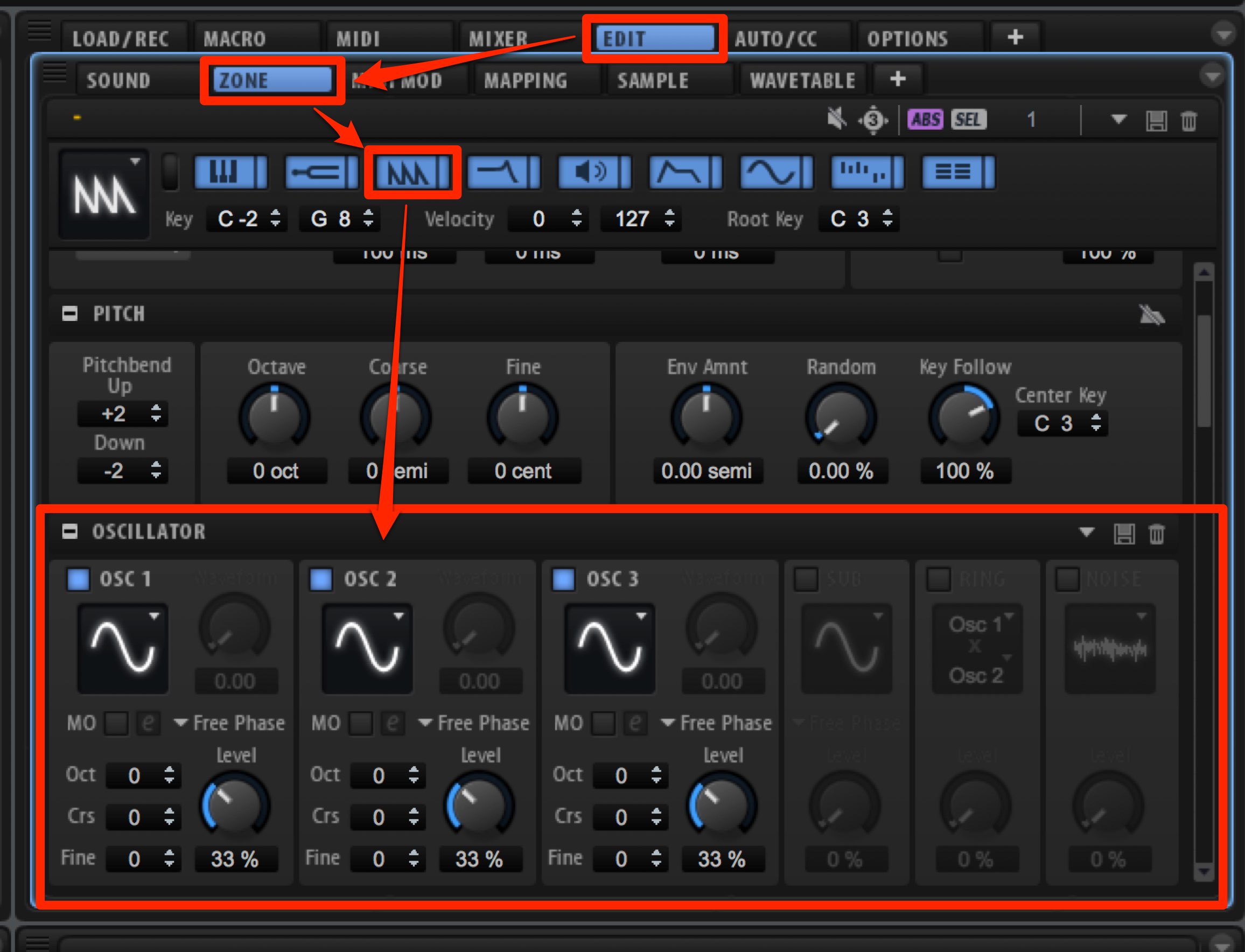Toggle the MO button for OSC 3
Screen dimensions: 1245x952
(x=604, y=723)
